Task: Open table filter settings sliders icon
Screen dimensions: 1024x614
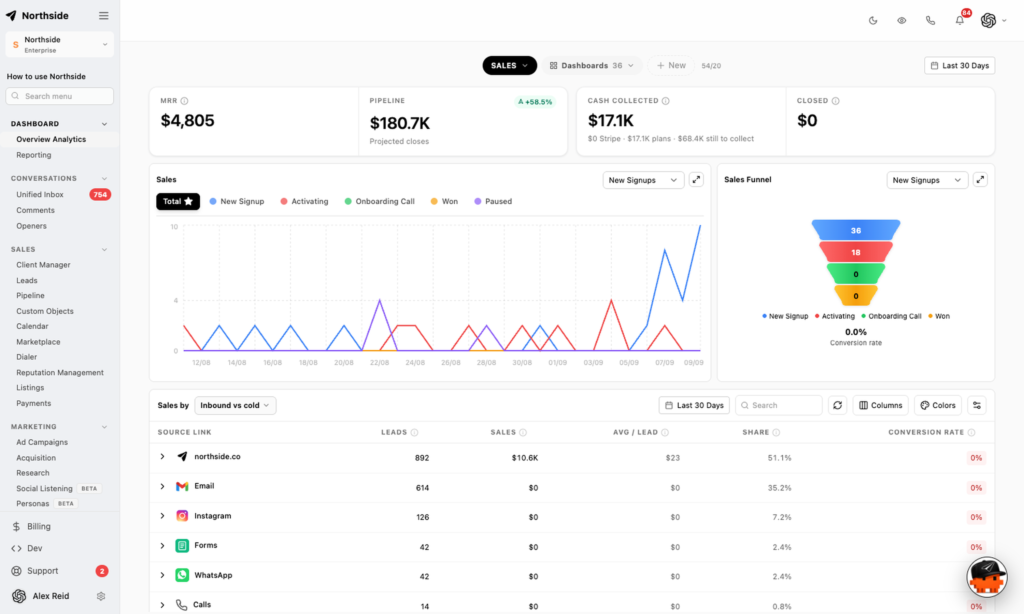Action: [x=977, y=405]
